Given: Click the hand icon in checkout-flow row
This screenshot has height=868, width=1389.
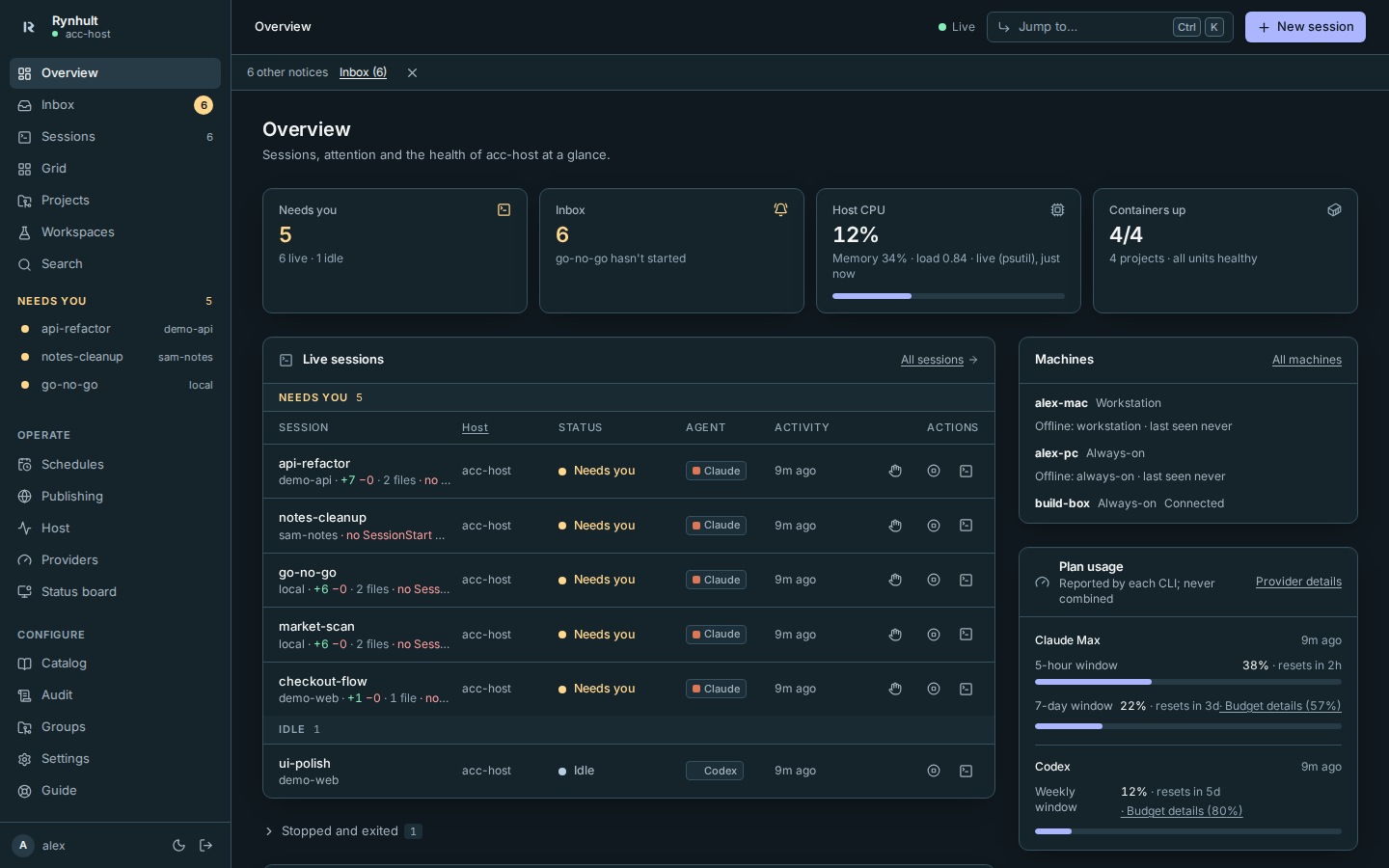Looking at the screenshot, I should (895, 689).
